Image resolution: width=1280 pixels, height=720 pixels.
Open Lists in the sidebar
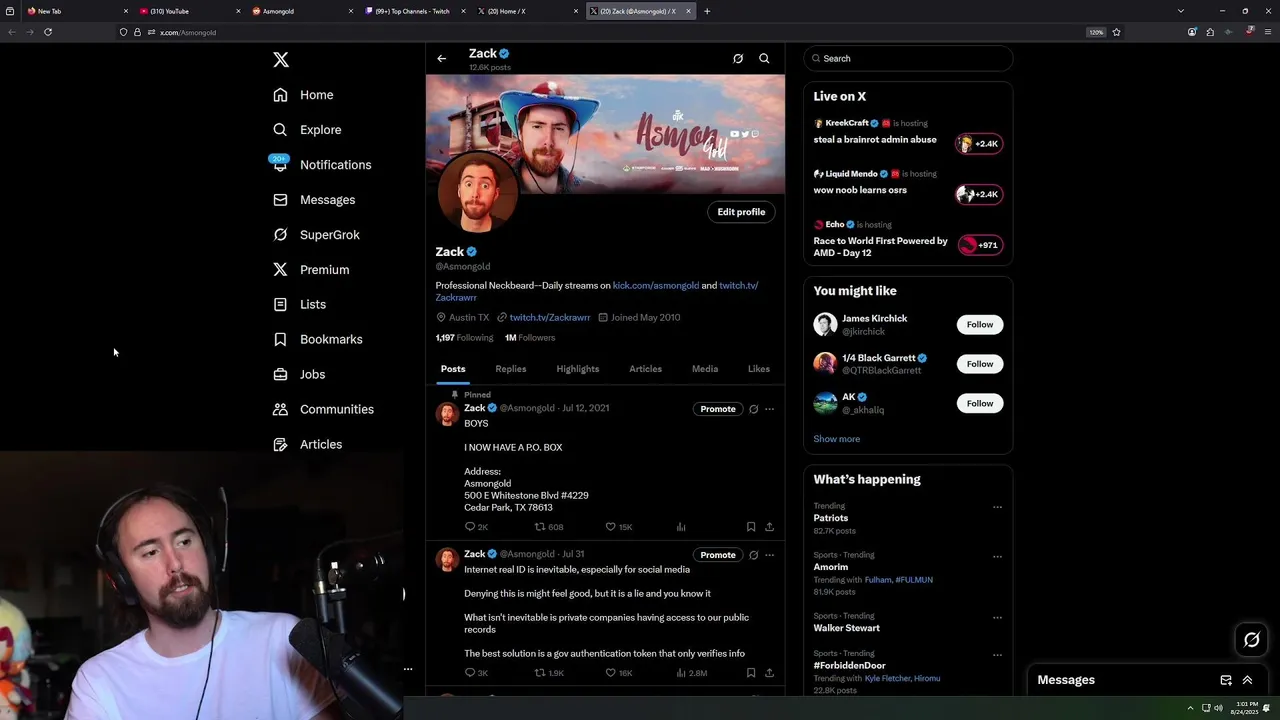299,304
